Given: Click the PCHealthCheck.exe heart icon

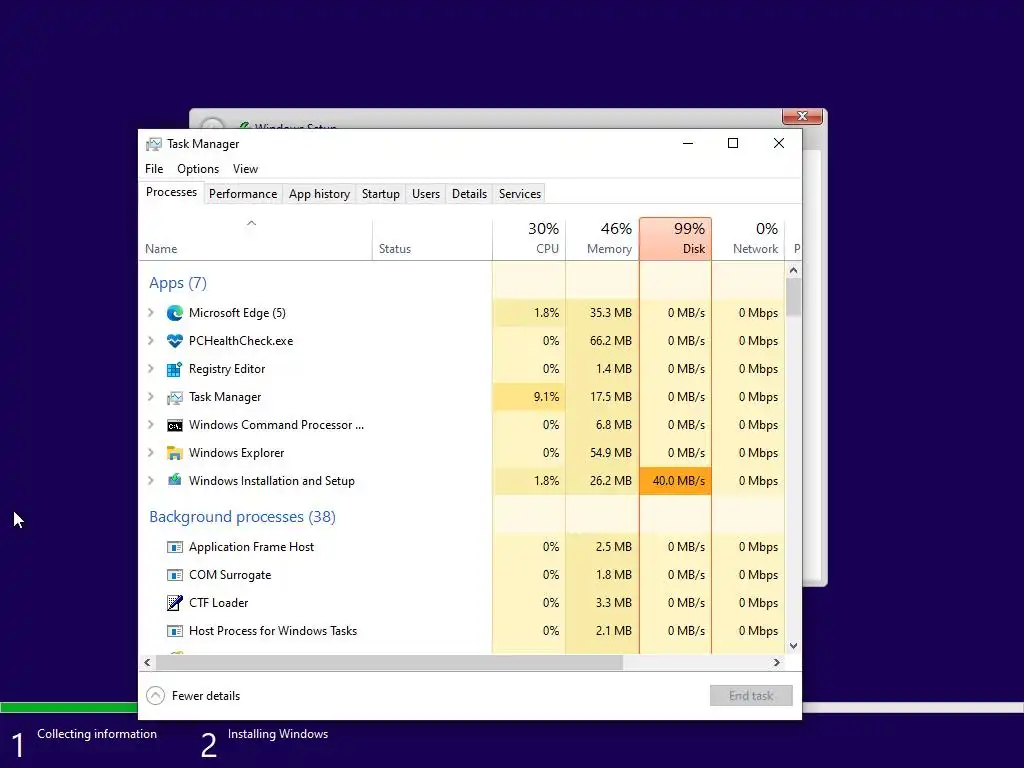Looking at the screenshot, I should [174, 341].
